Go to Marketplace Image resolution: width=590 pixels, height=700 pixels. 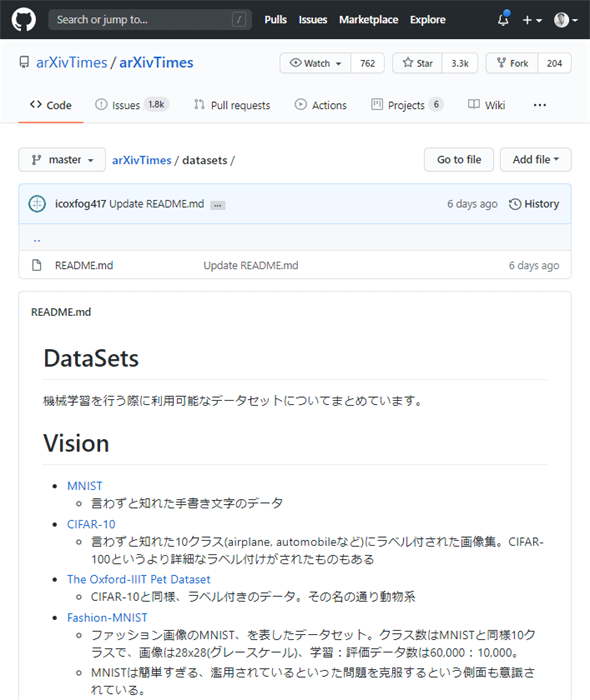pos(368,20)
